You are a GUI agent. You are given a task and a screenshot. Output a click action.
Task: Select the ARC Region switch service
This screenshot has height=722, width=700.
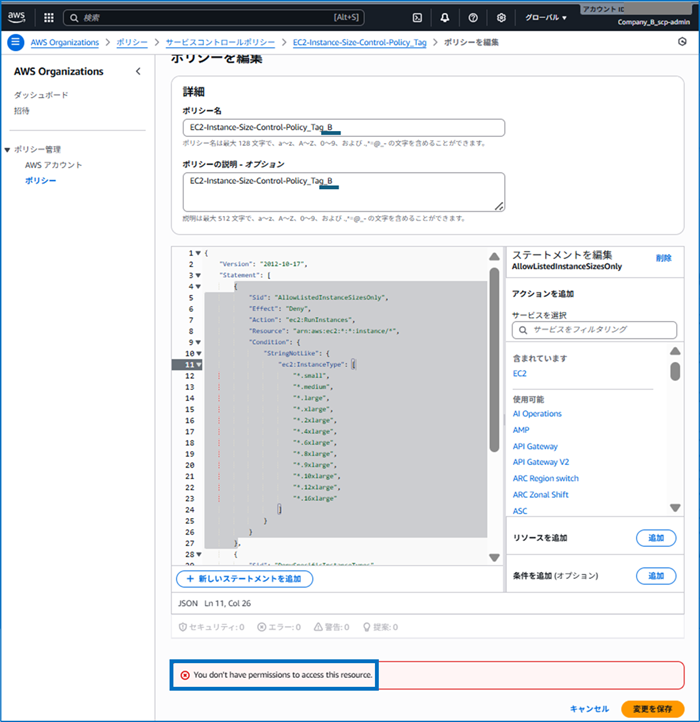coord(546,478)
